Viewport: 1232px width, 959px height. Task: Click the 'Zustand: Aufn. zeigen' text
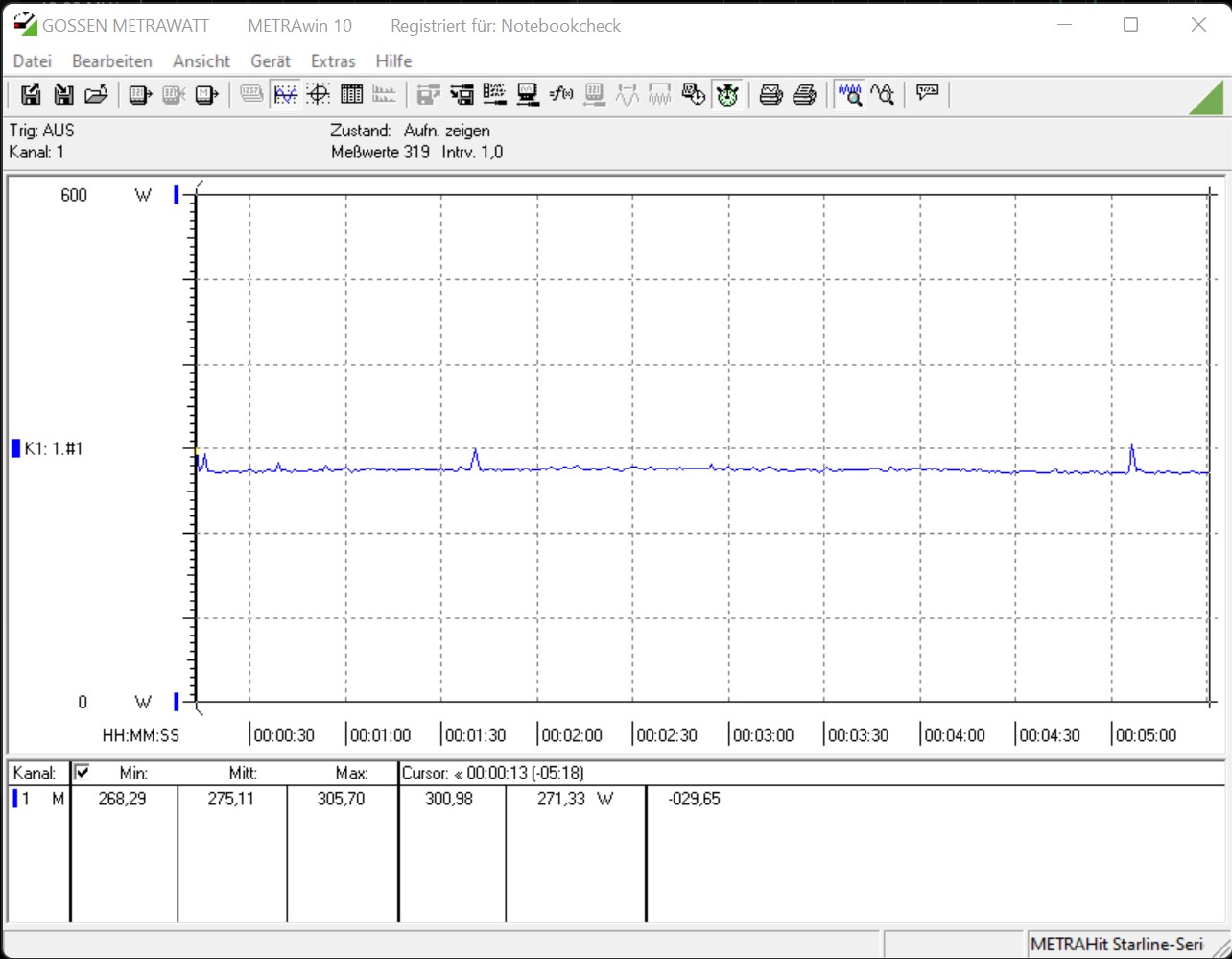[x=411, y=131]
